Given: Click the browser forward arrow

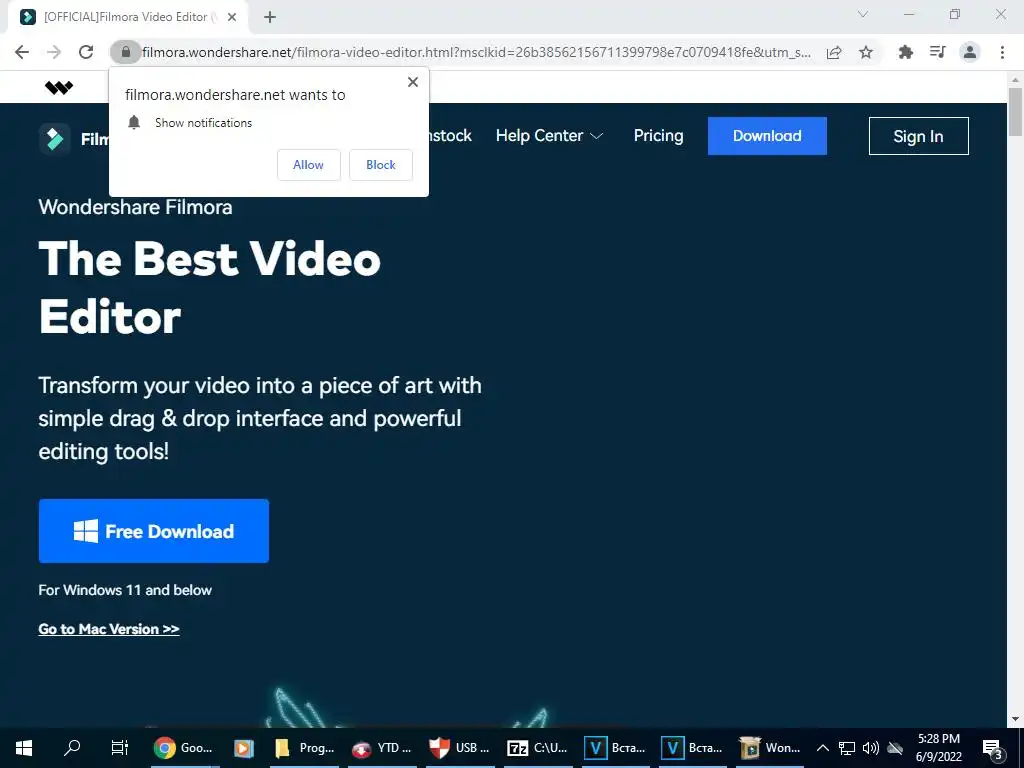Looking at the screenshot, I should pos(54,52).
